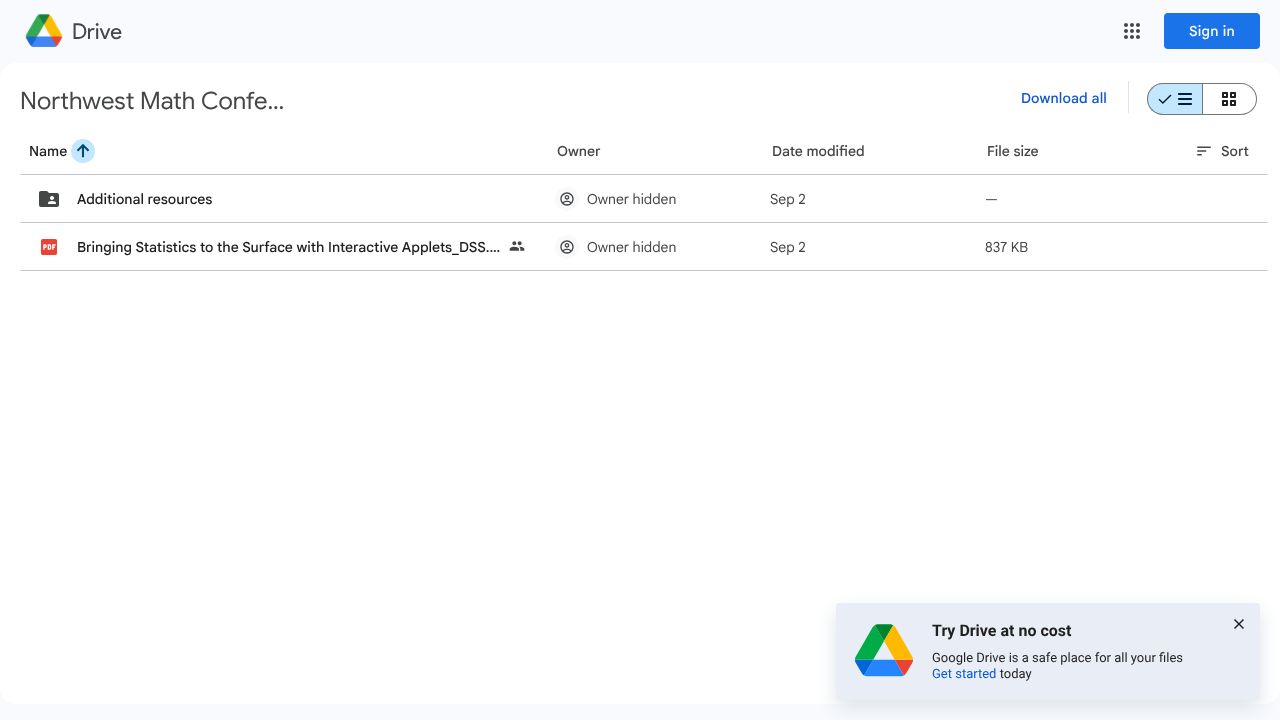Click the shared people icon beside PDF
This screenshot has height=720, width=1280.
tap(517, 246)
